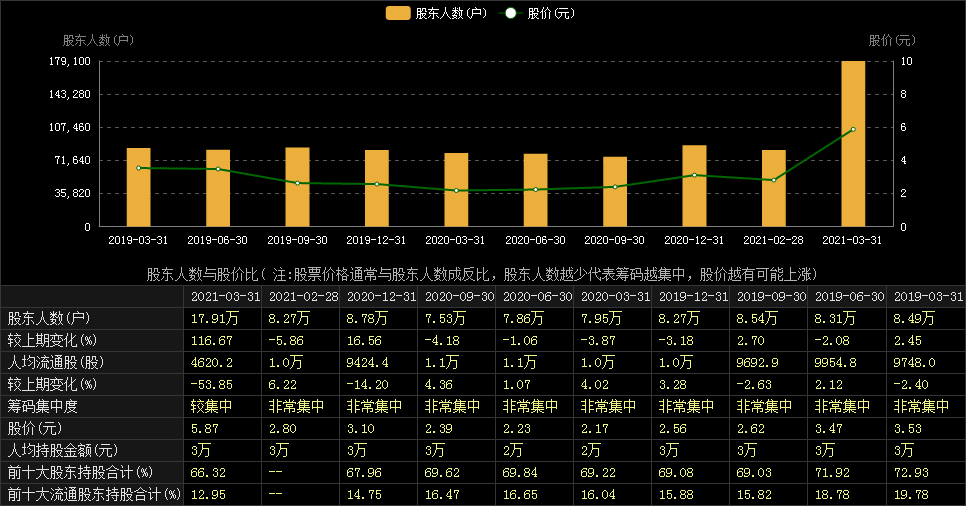Viewport: 966px width, 506px height.
Task: Select the 2019-03-31 bar in chart
Action: 139,187
